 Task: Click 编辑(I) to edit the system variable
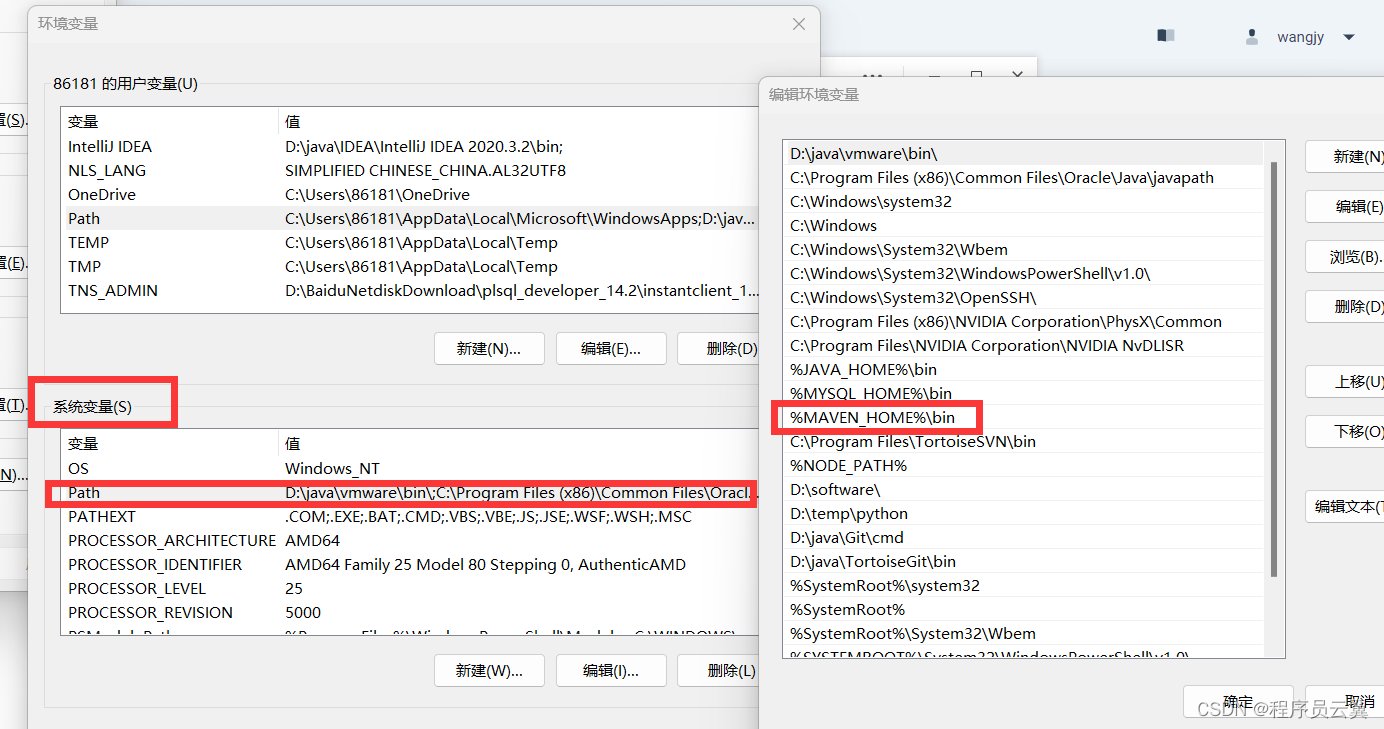pos(611,670)
